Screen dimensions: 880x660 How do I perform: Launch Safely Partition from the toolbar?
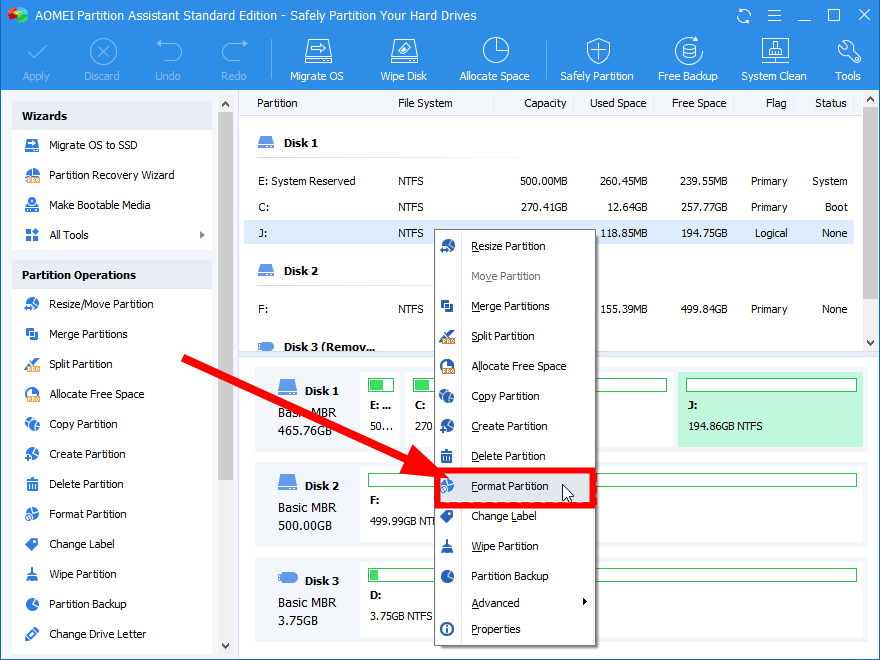click(597, 59)
